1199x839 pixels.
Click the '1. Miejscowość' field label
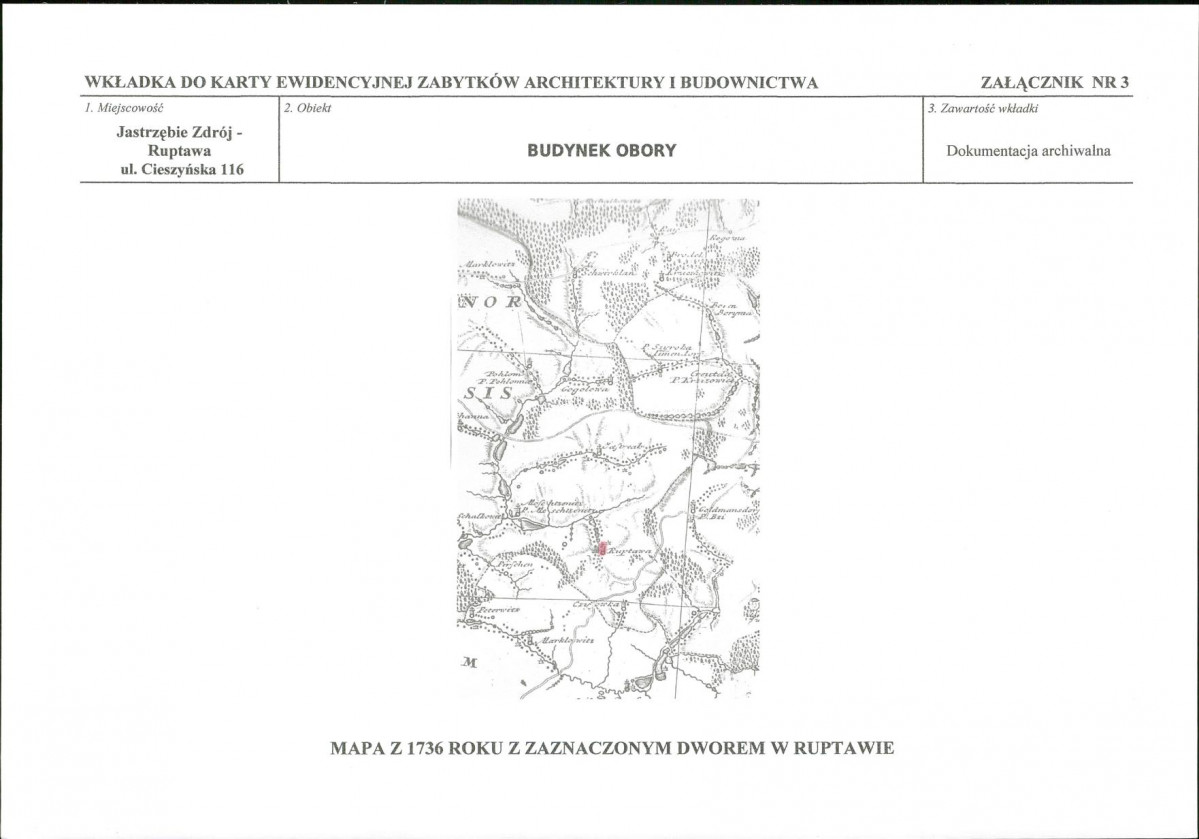tap(124, 108)
